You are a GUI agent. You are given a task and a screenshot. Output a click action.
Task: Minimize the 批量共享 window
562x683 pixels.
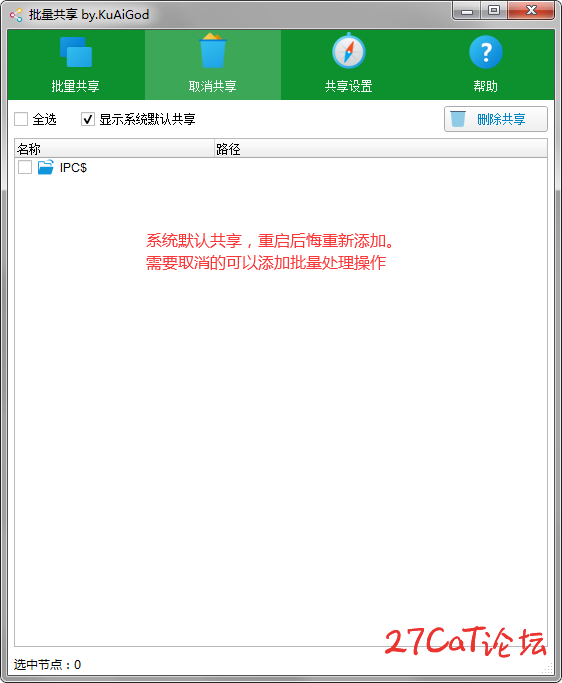click(467, 10)
